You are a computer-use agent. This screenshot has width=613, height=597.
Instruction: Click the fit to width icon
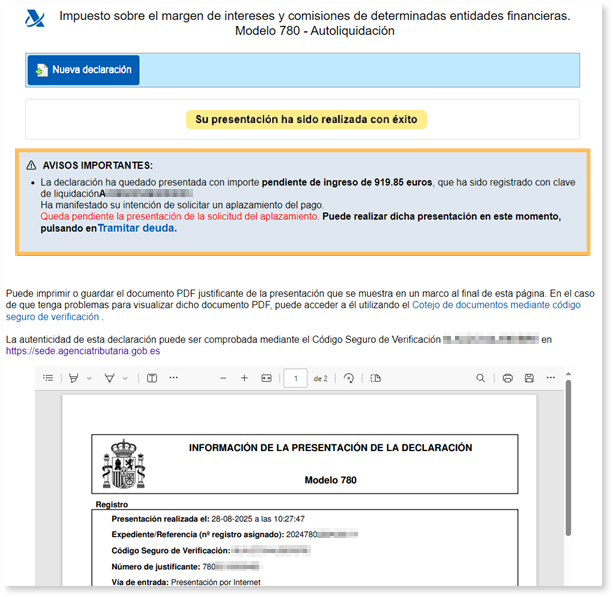point(266,378)
